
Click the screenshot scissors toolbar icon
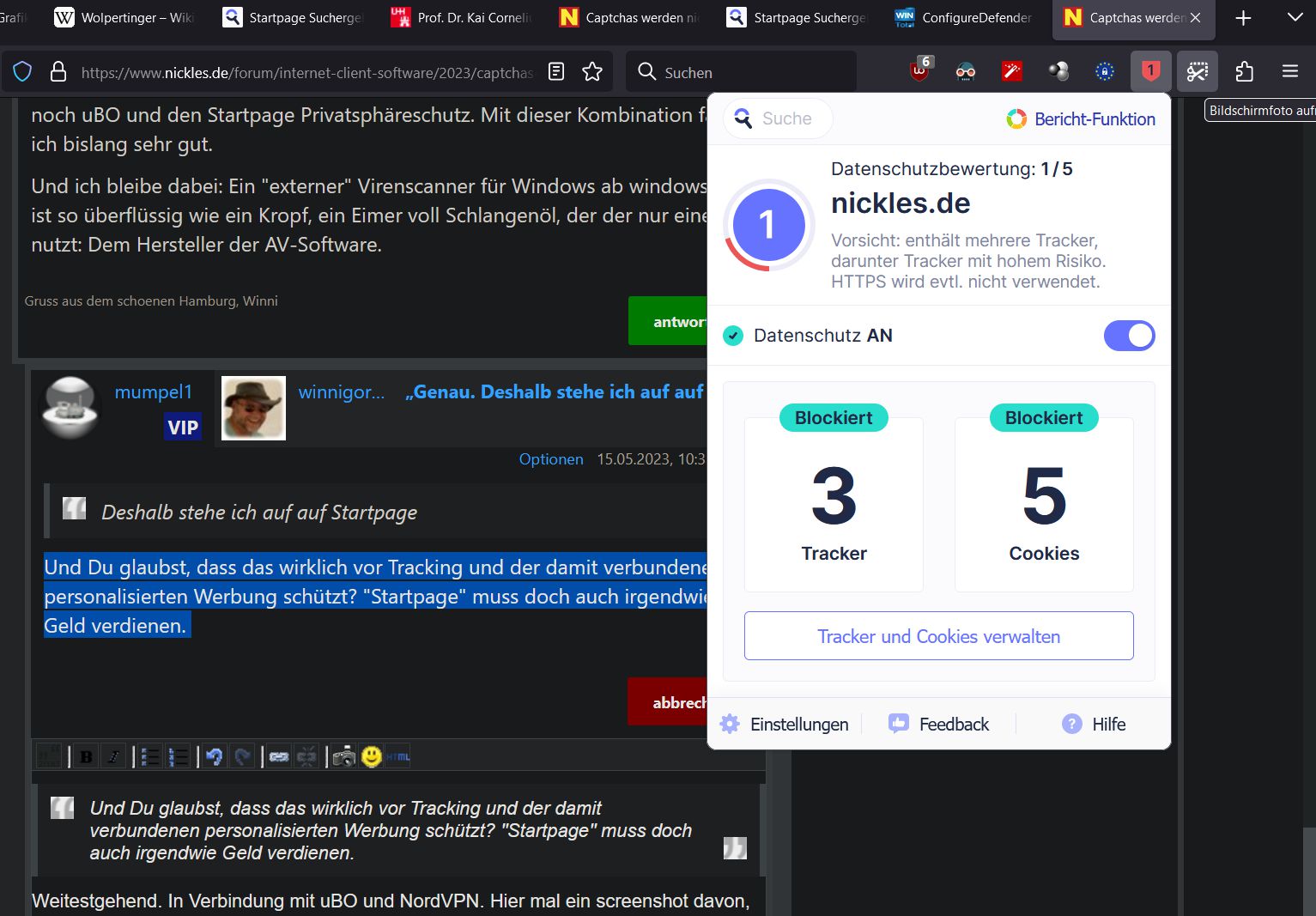(1198, 72)
